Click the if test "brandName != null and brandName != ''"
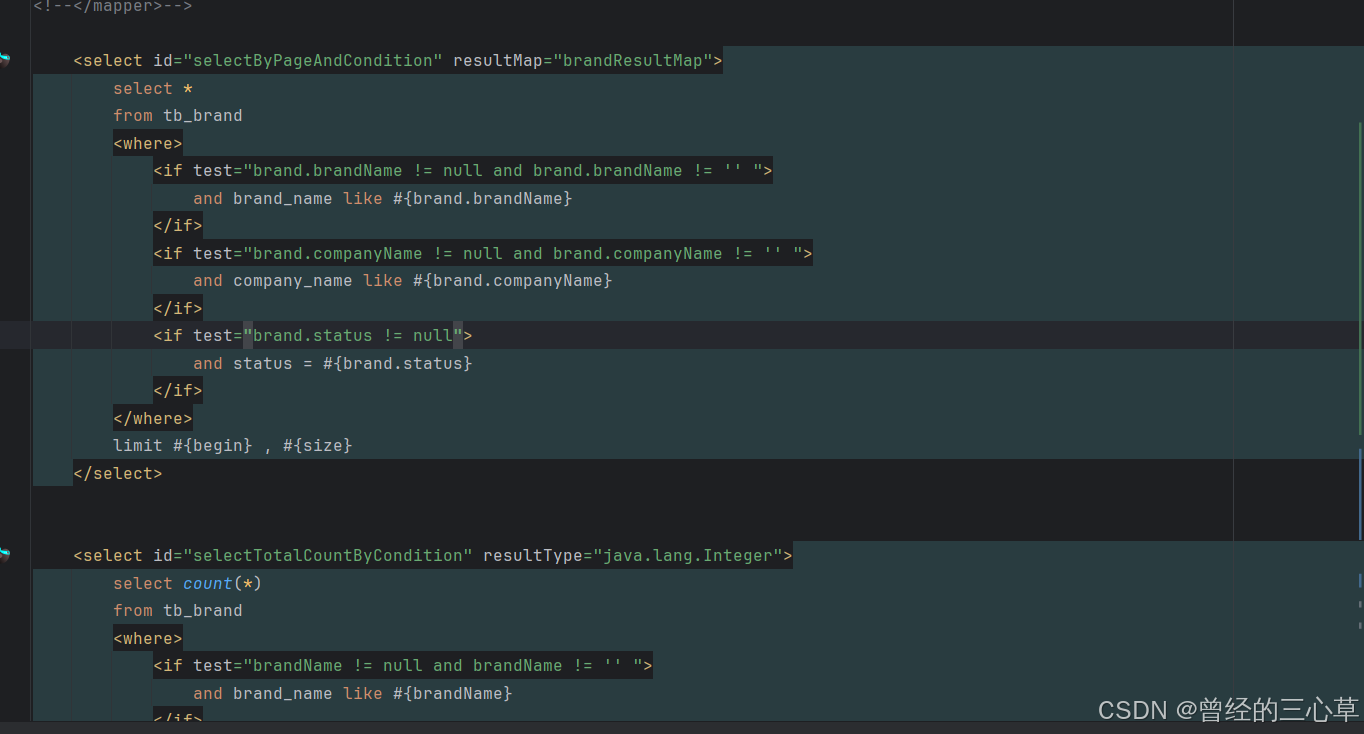1364x734 pixels. click(x=403, y=666)
